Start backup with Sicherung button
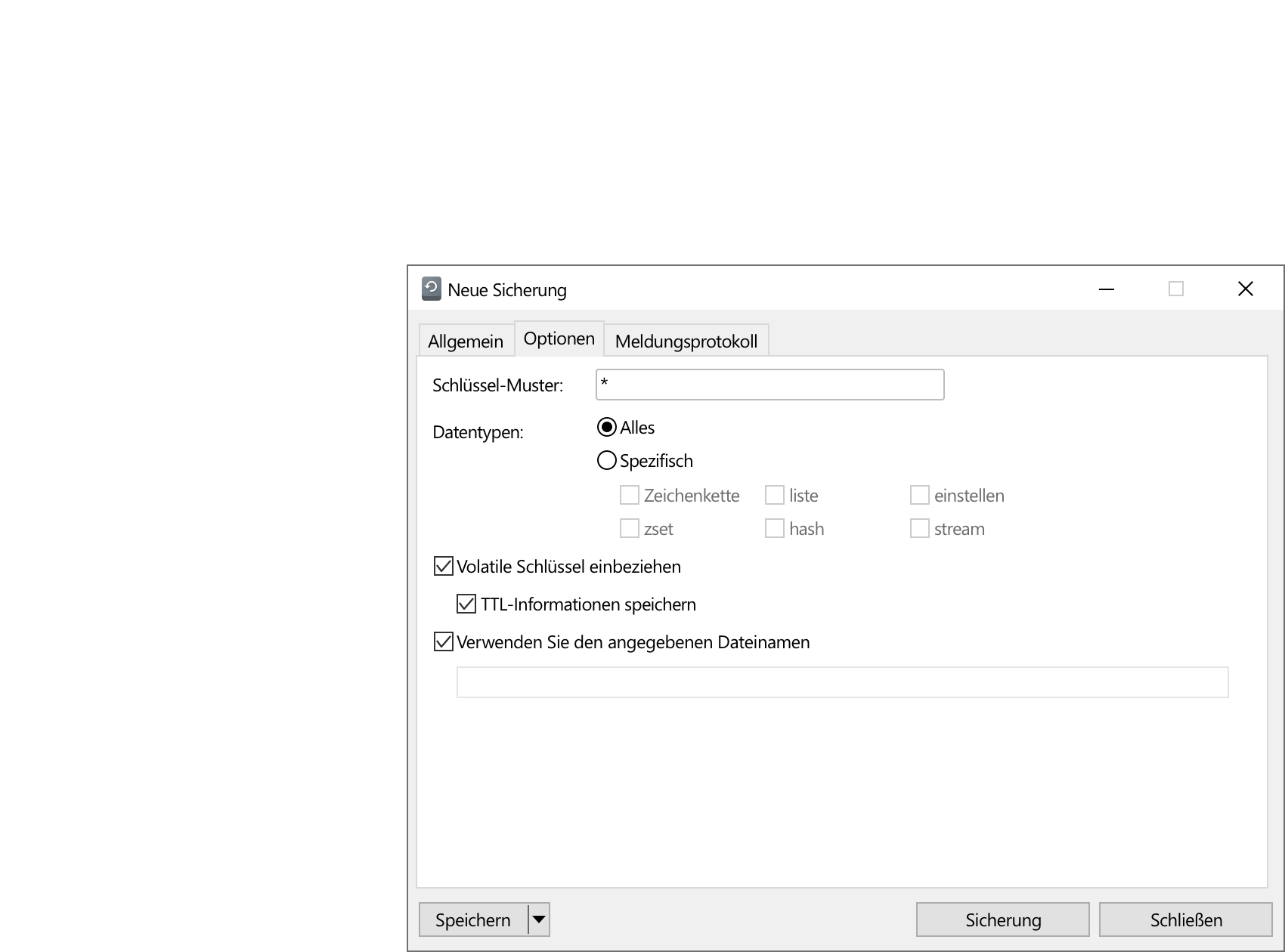This screenshot has width=1285, height=952. tap(1003, 920)
